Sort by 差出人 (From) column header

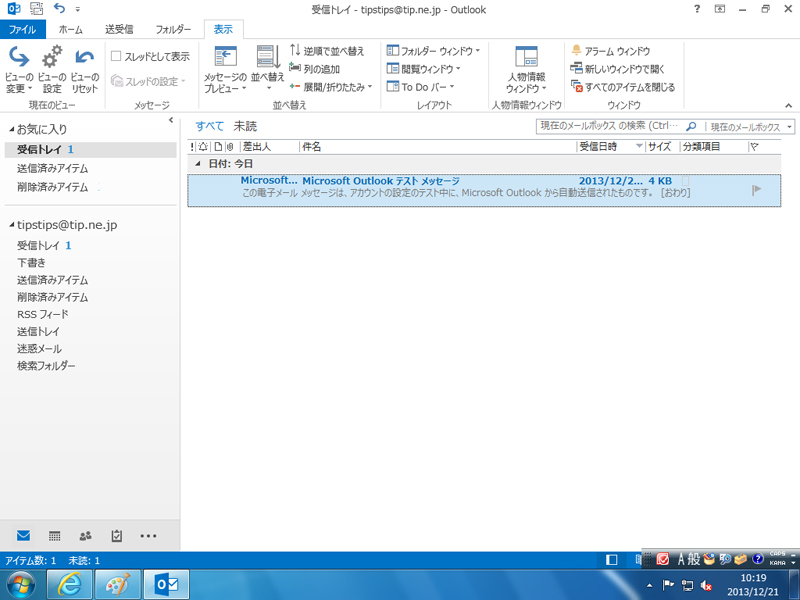[x=269, y=147]
